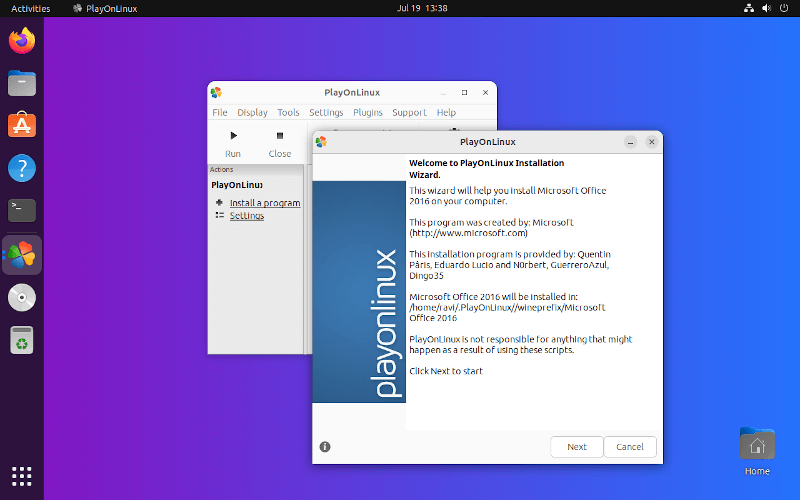
Task: Click the Install a program link
Action: tap(265, 203)
